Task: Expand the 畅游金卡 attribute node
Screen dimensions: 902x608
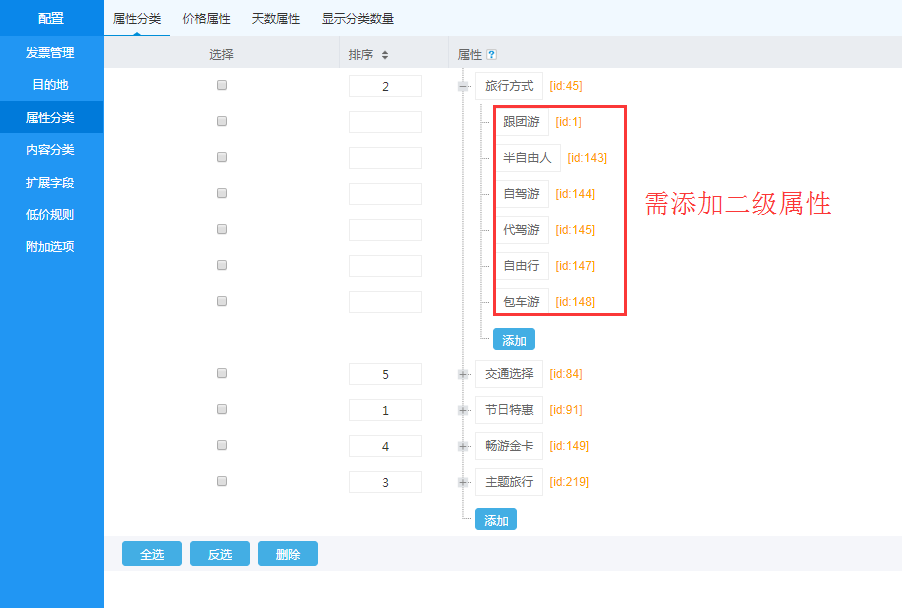Action: (463, 446)
